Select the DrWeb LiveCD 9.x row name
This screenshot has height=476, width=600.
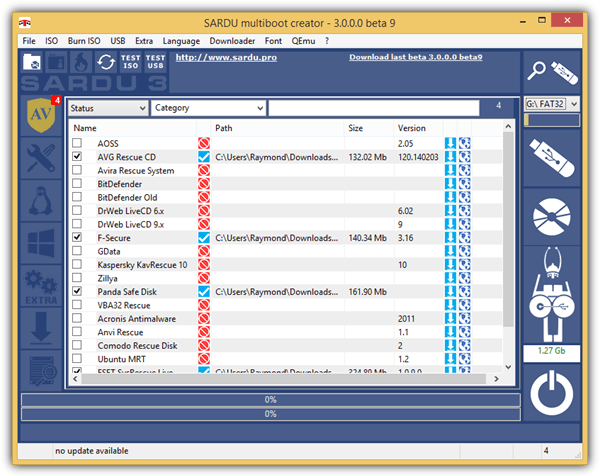(130, 225)
